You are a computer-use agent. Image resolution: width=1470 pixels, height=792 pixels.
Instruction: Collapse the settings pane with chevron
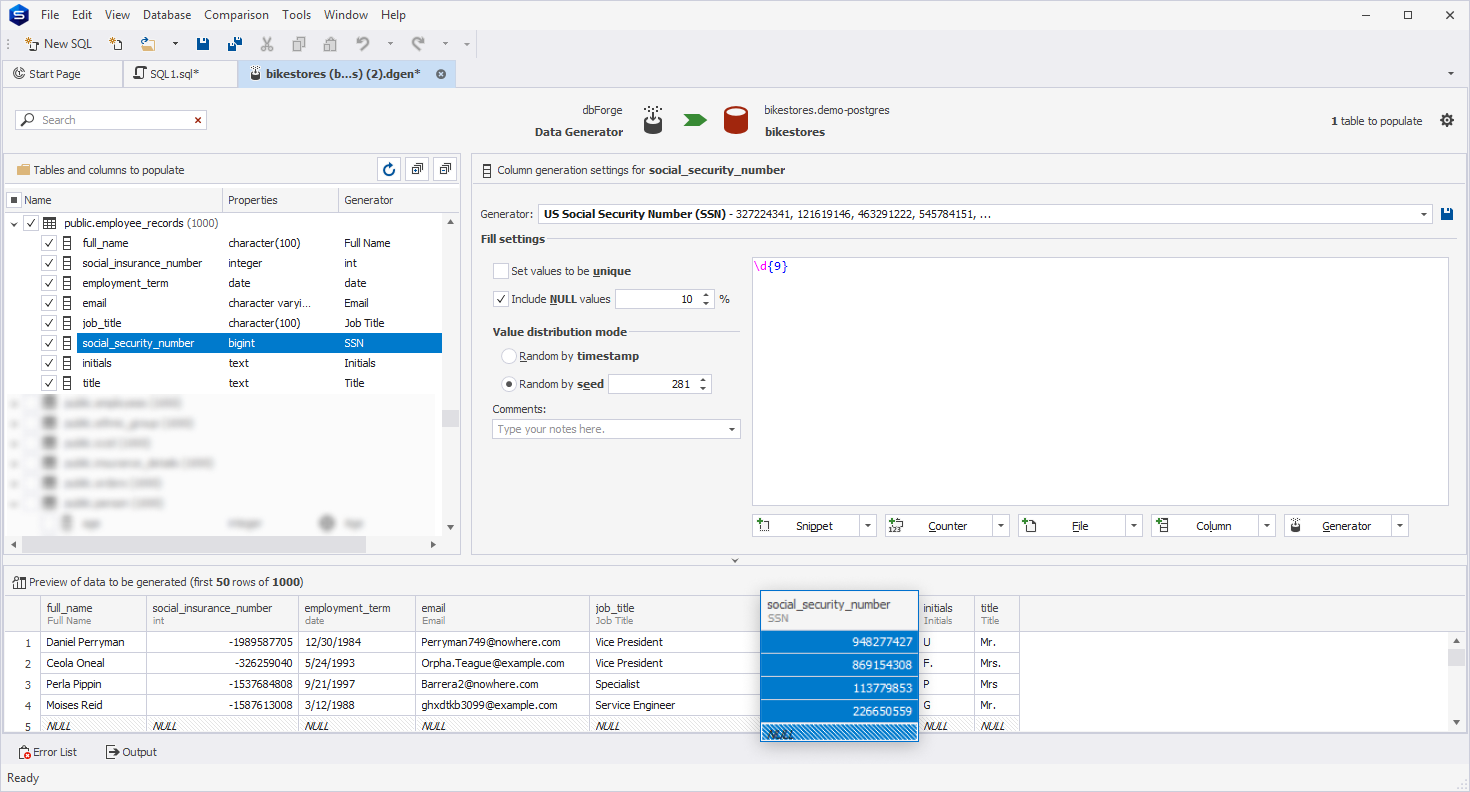pyautogui.click(x=735, y=561)
